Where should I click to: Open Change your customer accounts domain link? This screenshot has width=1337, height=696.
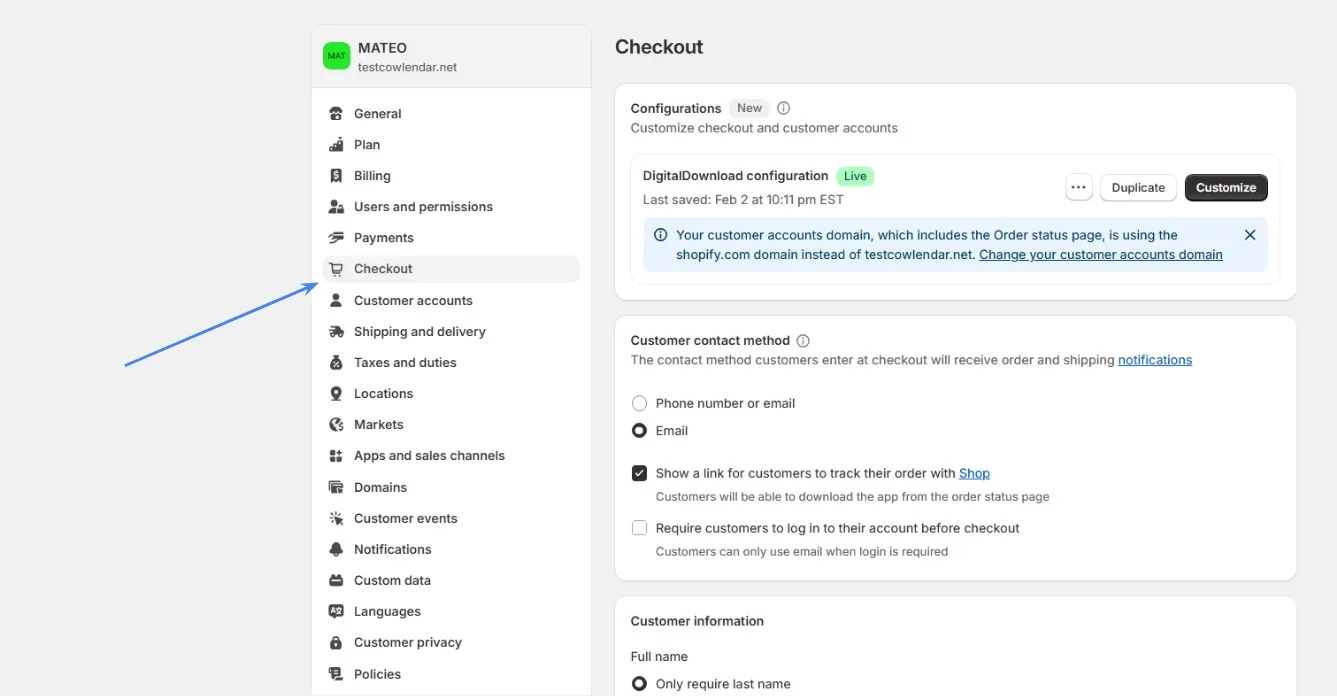tap(1101, 255)
